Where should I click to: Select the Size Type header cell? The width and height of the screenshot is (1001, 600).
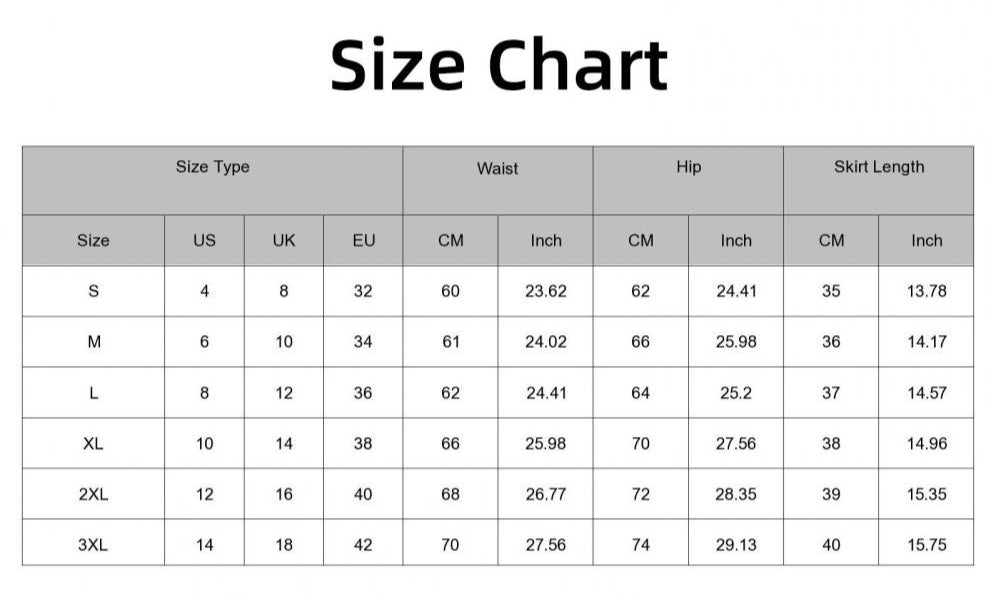click(212, 167)
